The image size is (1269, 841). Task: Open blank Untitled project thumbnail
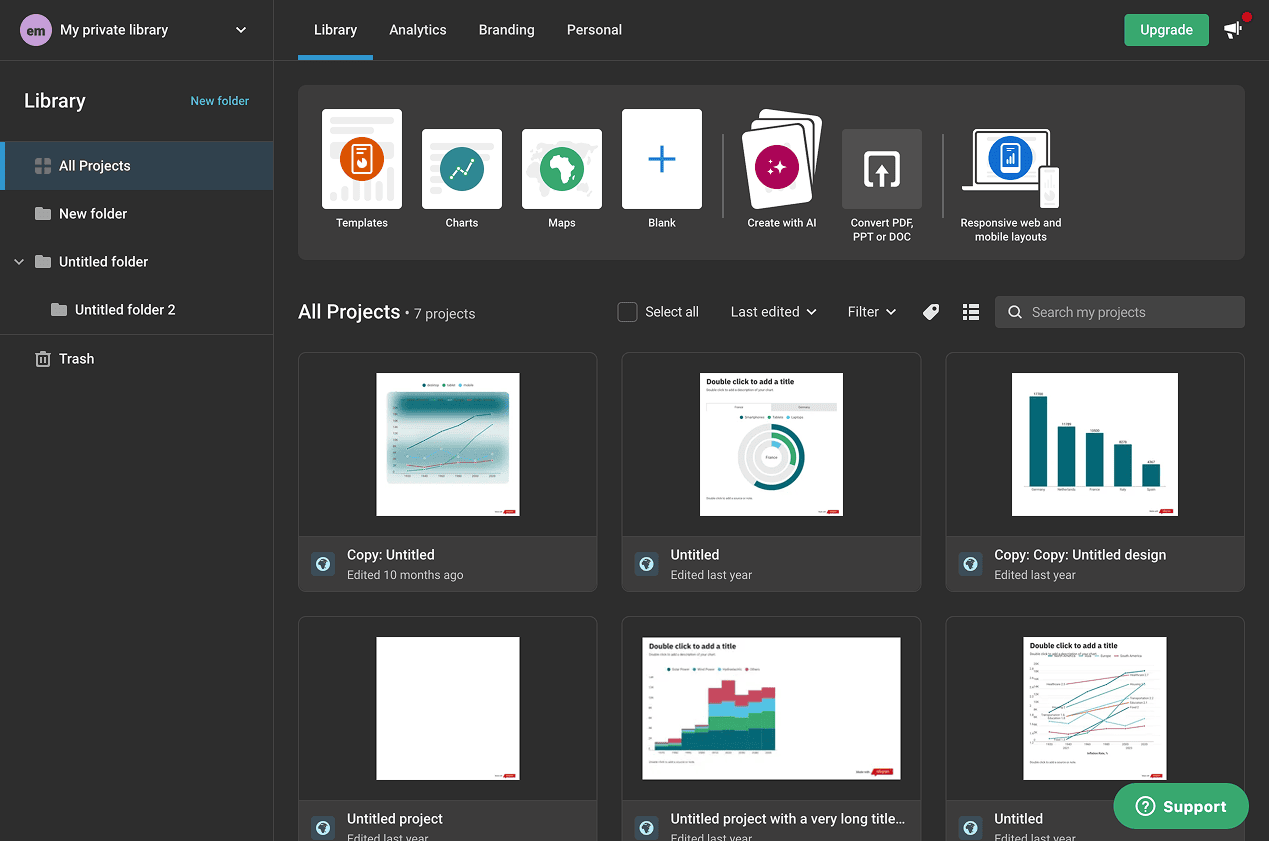coord(448,708)
